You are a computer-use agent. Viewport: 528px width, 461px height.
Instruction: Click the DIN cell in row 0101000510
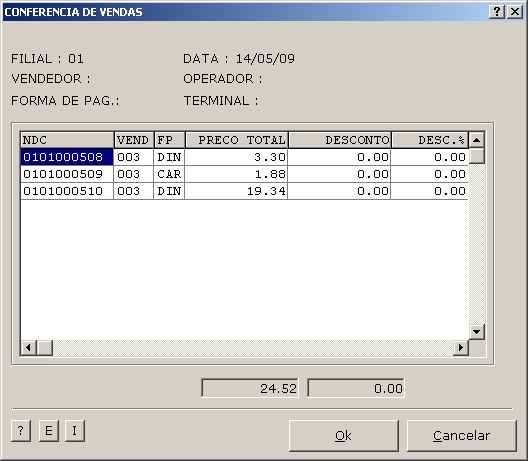[169, 191]
